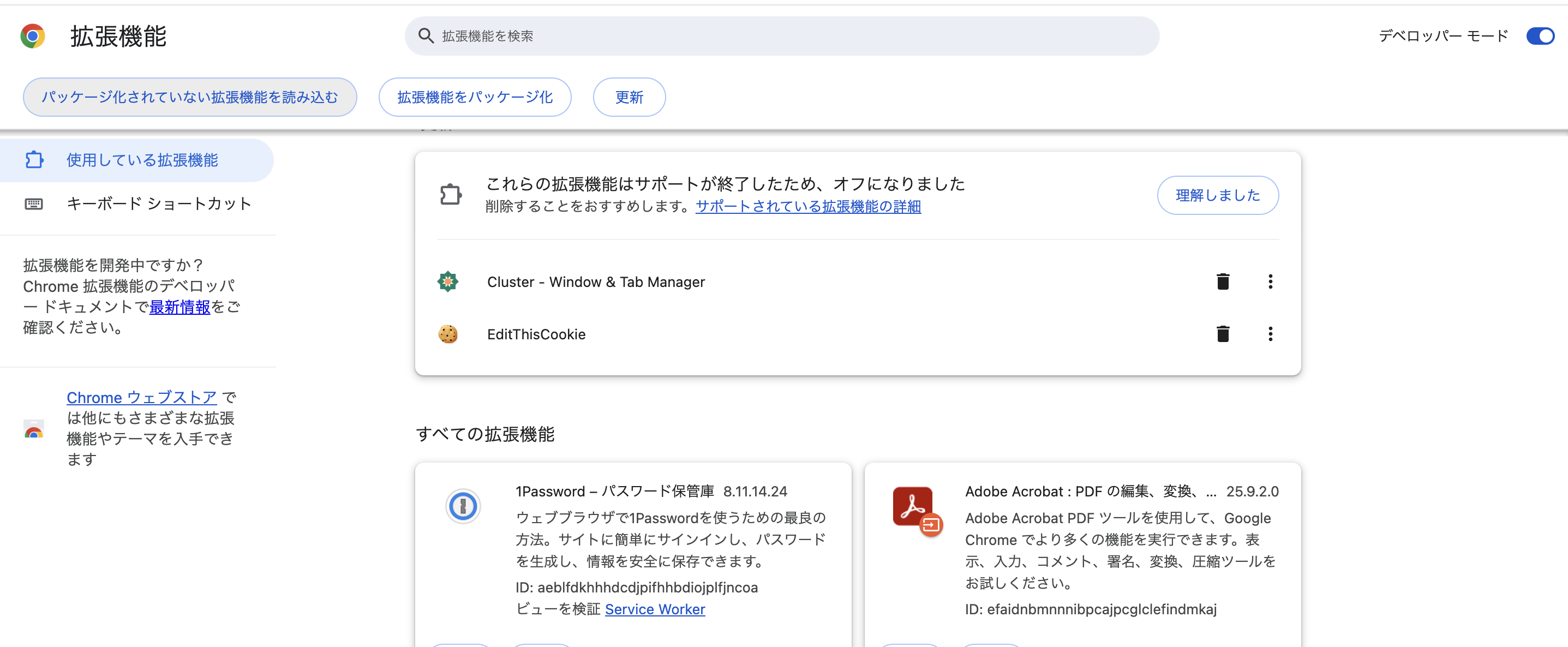Select 使用している拡張機能 in the sidebar
Image resolution: width=1568 pixels, height=647 pixels.
tap(141, 159)
